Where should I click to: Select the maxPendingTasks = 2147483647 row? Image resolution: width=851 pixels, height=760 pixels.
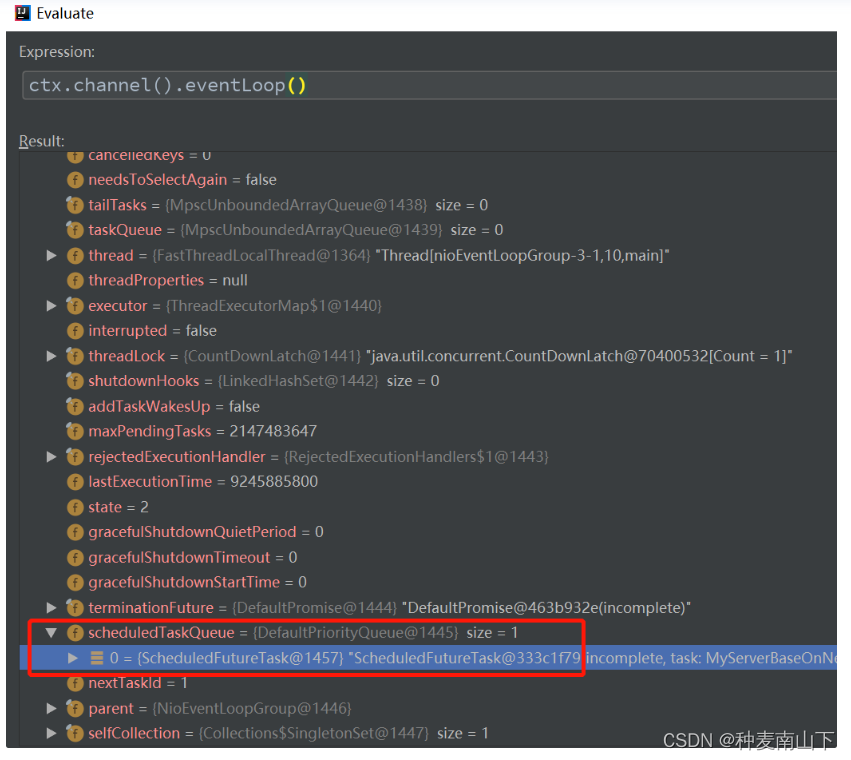coord(428,432)
